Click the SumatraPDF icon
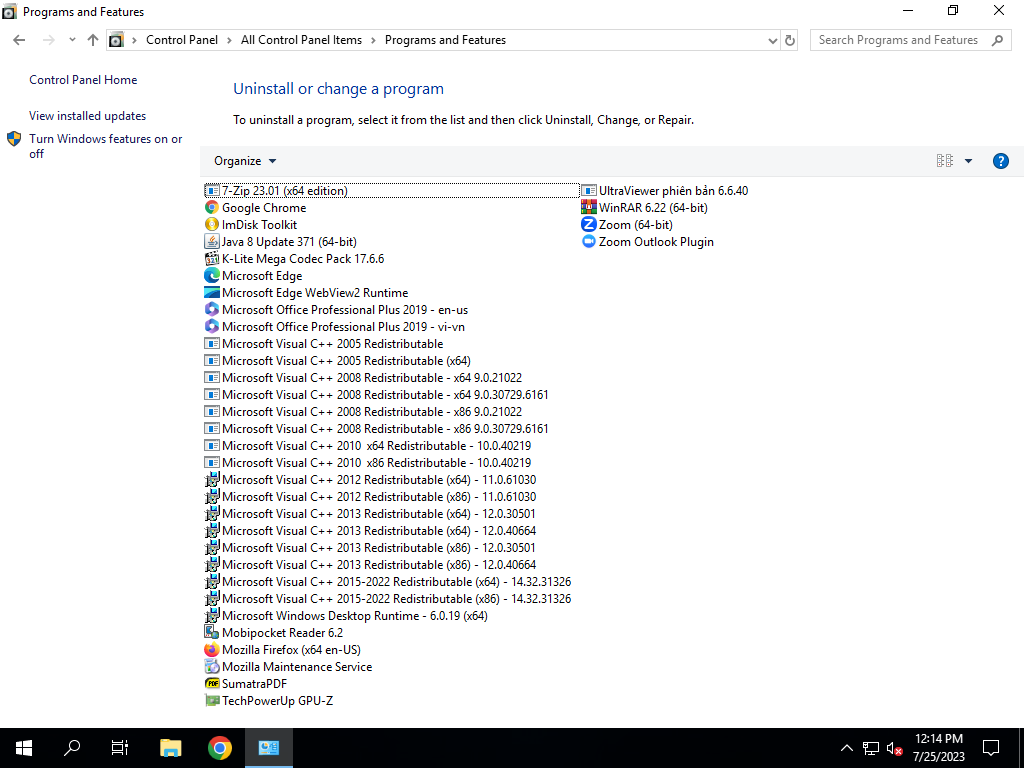Viewport: 1024px width, 768px height. [x=212, y=683]
